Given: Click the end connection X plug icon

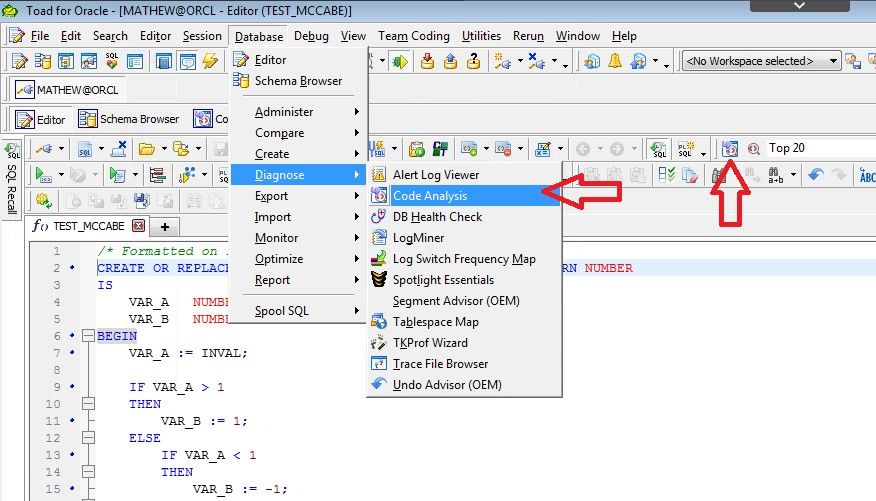Looking at the screenshot, I should (x=536, y=61).
